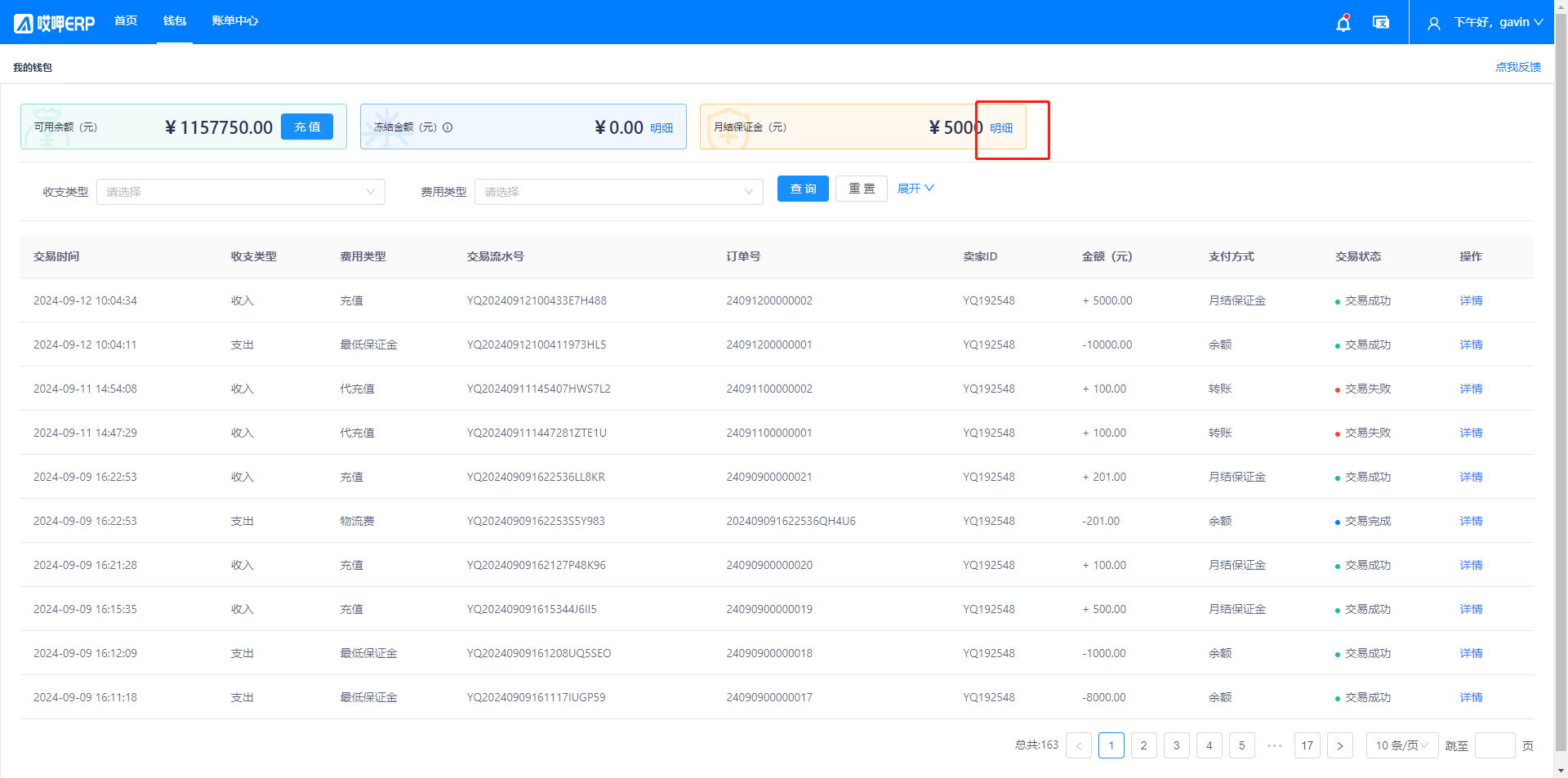Click info icon next to 冻结金额

coord(448,127)
